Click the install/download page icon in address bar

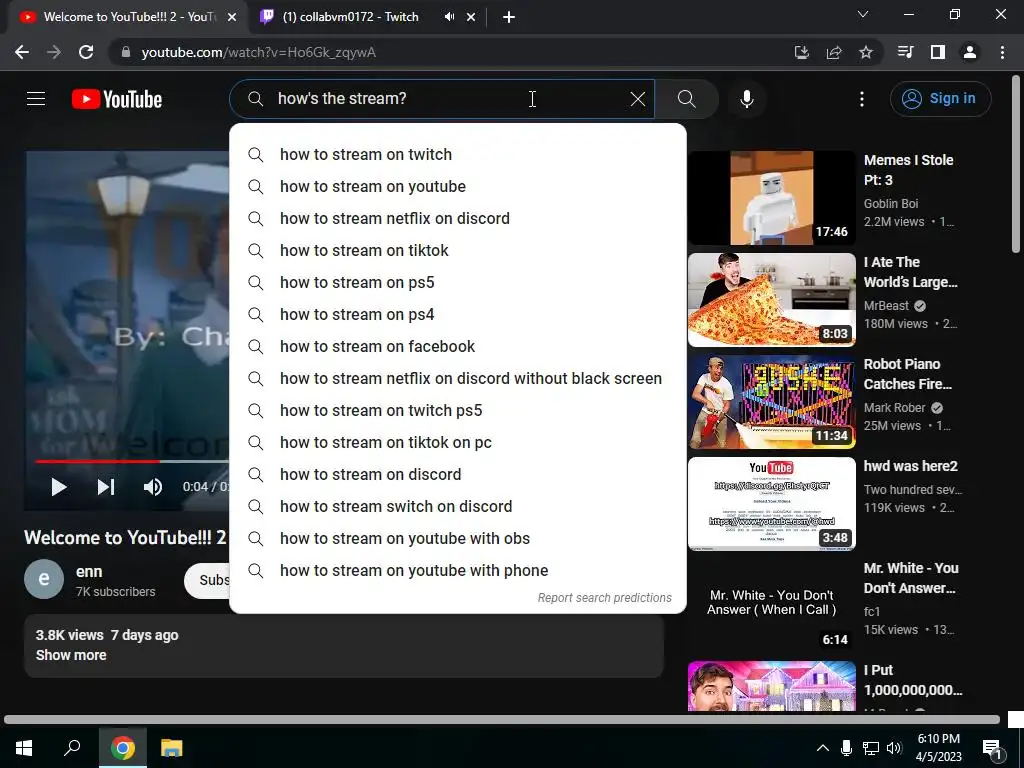(x=802, y=52)
